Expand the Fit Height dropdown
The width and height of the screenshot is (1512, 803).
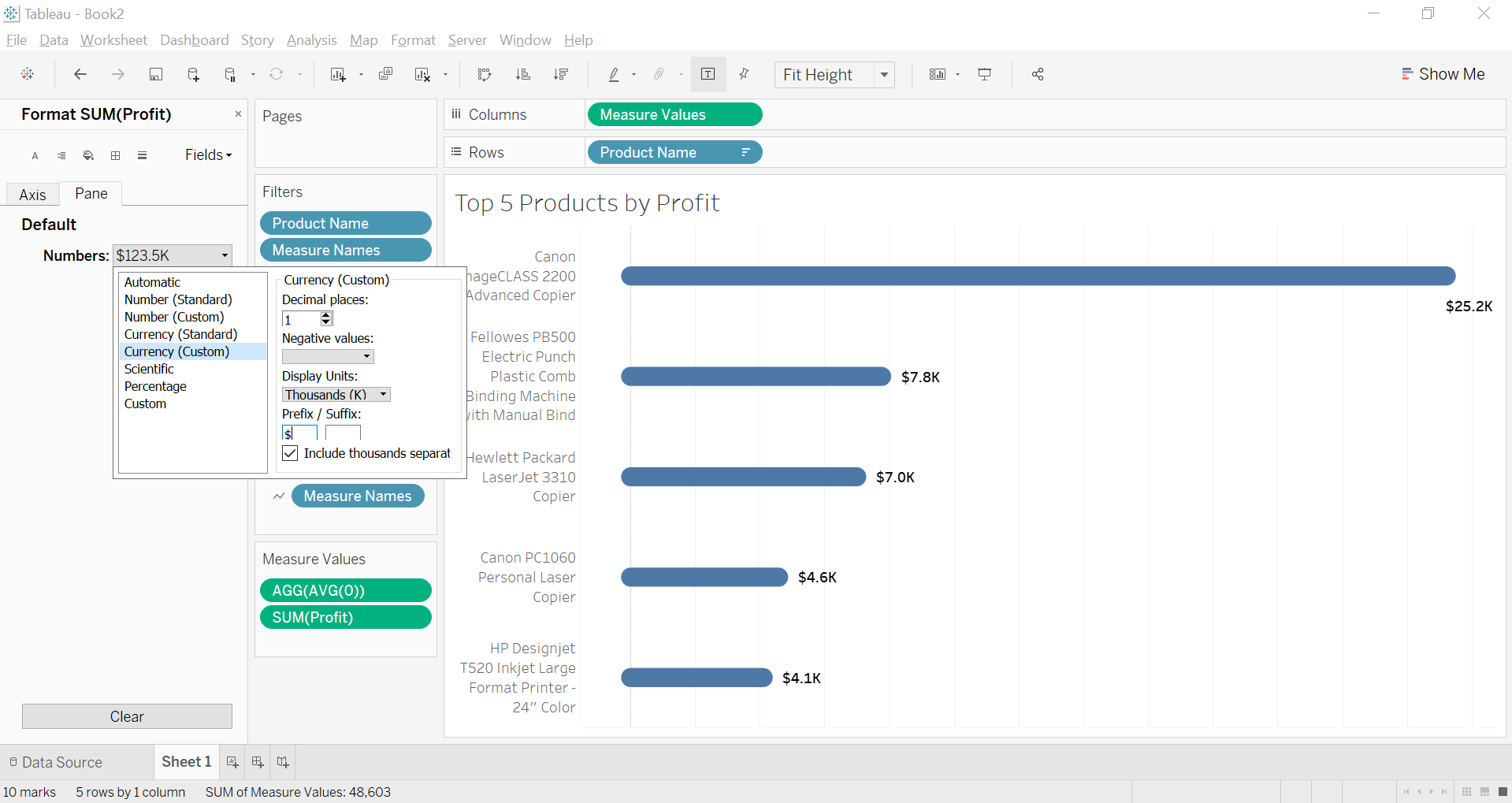(884, 75)
